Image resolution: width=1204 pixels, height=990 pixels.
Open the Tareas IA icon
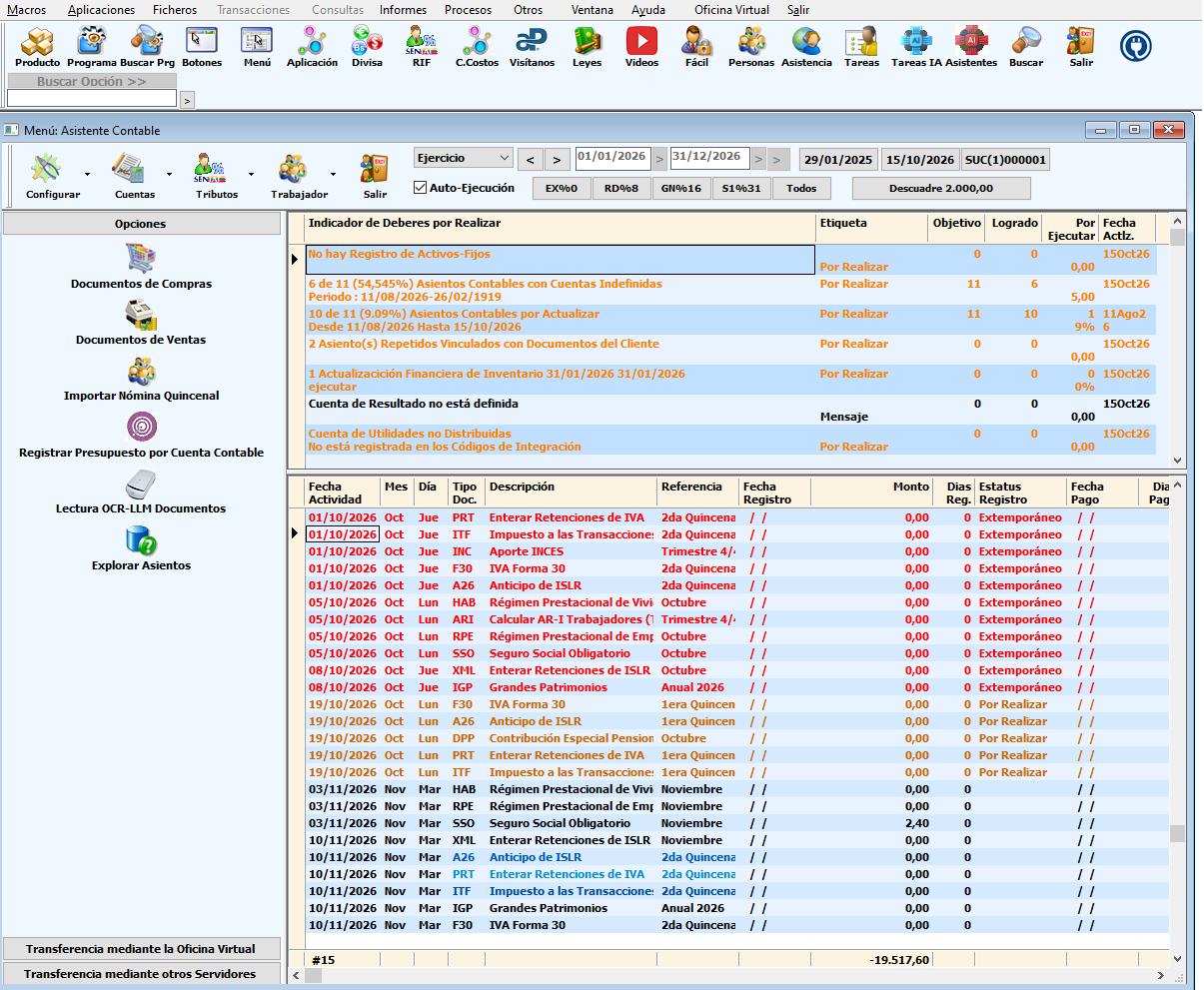(916, 47)
